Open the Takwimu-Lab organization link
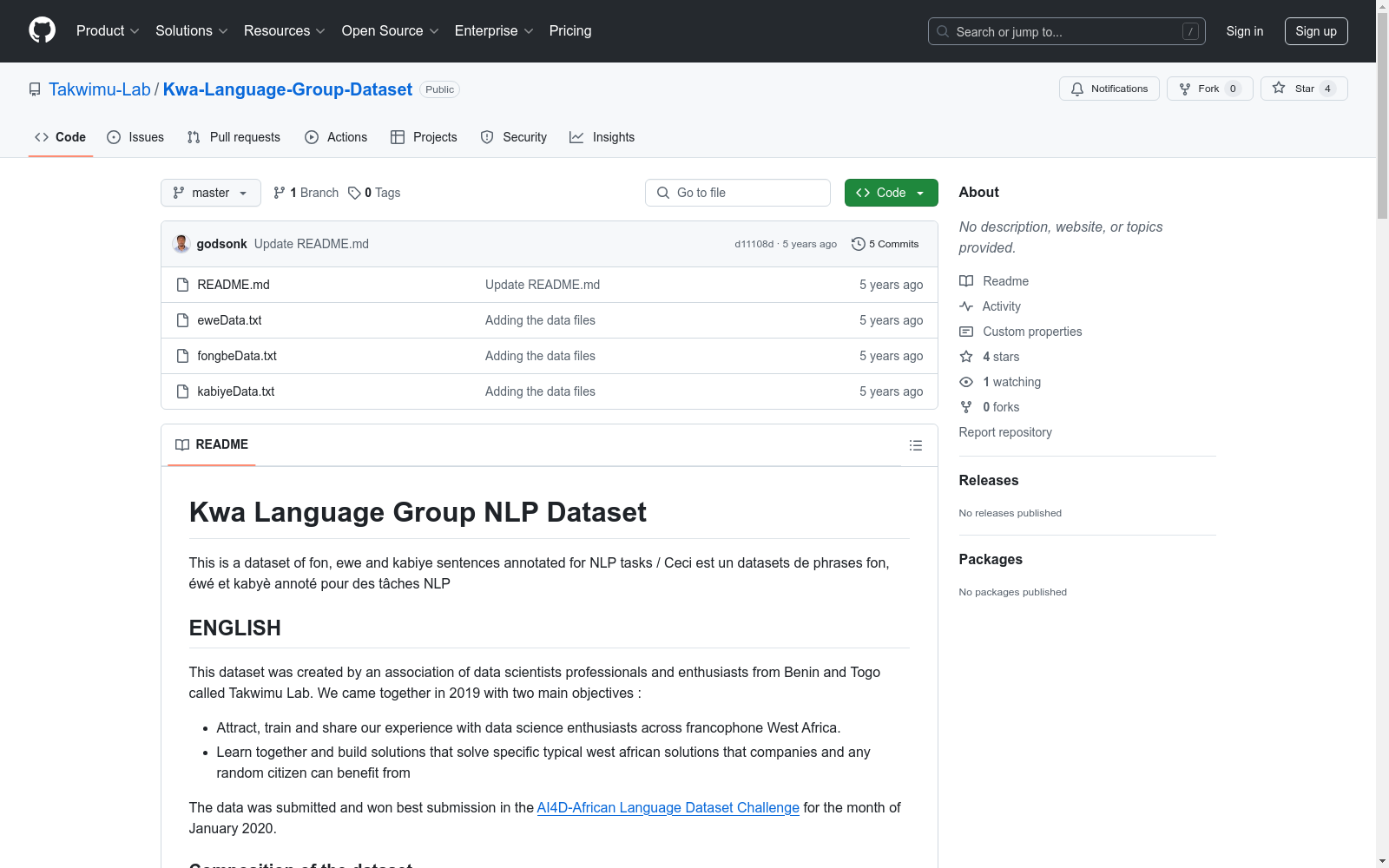The image size is (1389, 868). [x=100, y=89]
